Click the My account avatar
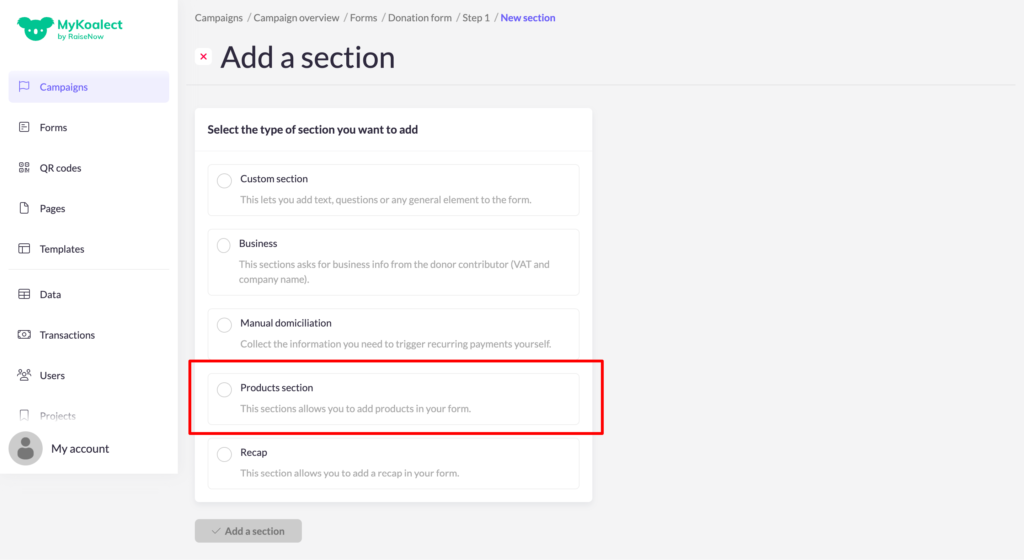The image size is (1024, 560). [x=26, y=449]
